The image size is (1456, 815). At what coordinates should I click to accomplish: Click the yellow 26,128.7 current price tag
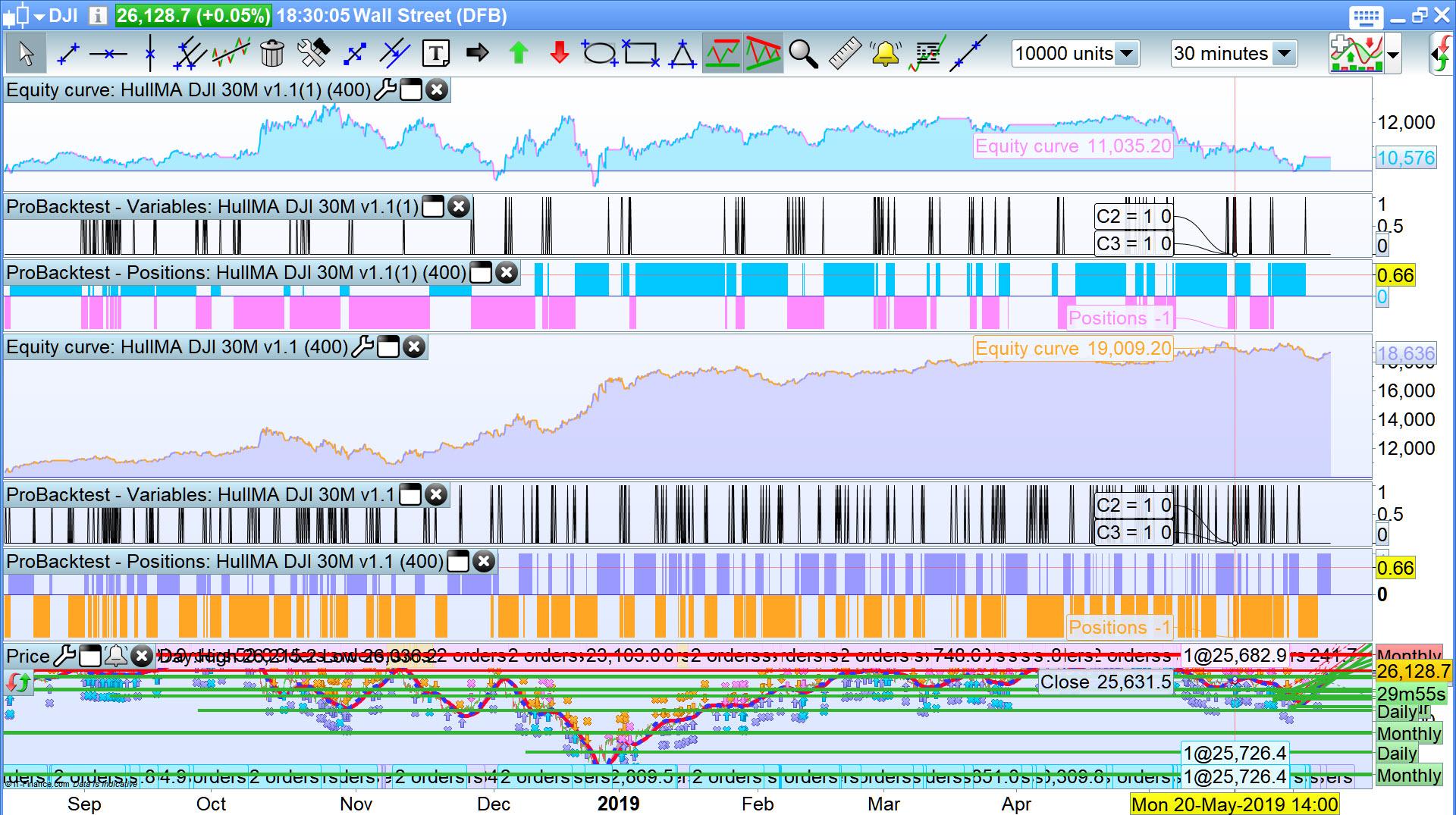click(1414, 672)
